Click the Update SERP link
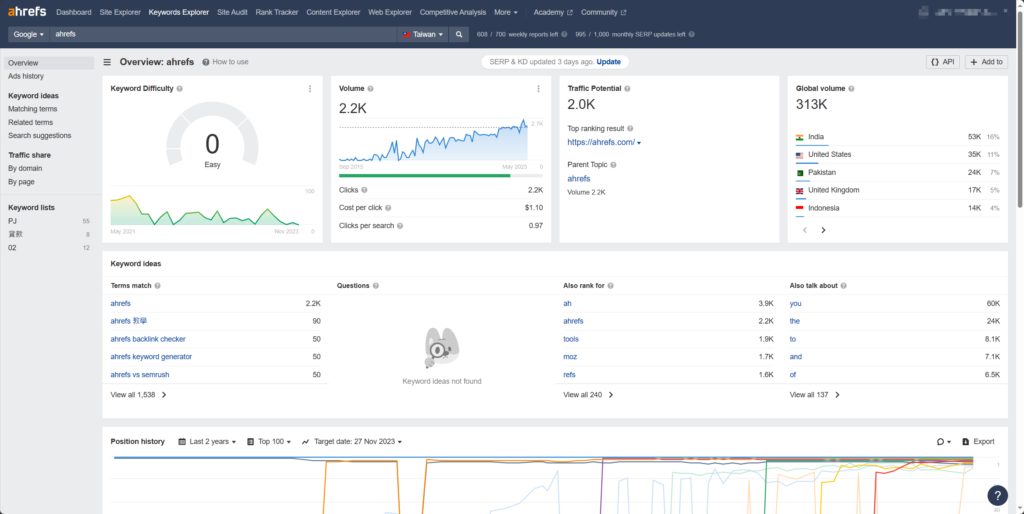This screenshot has height=514, width=1024. click(609, 62)
